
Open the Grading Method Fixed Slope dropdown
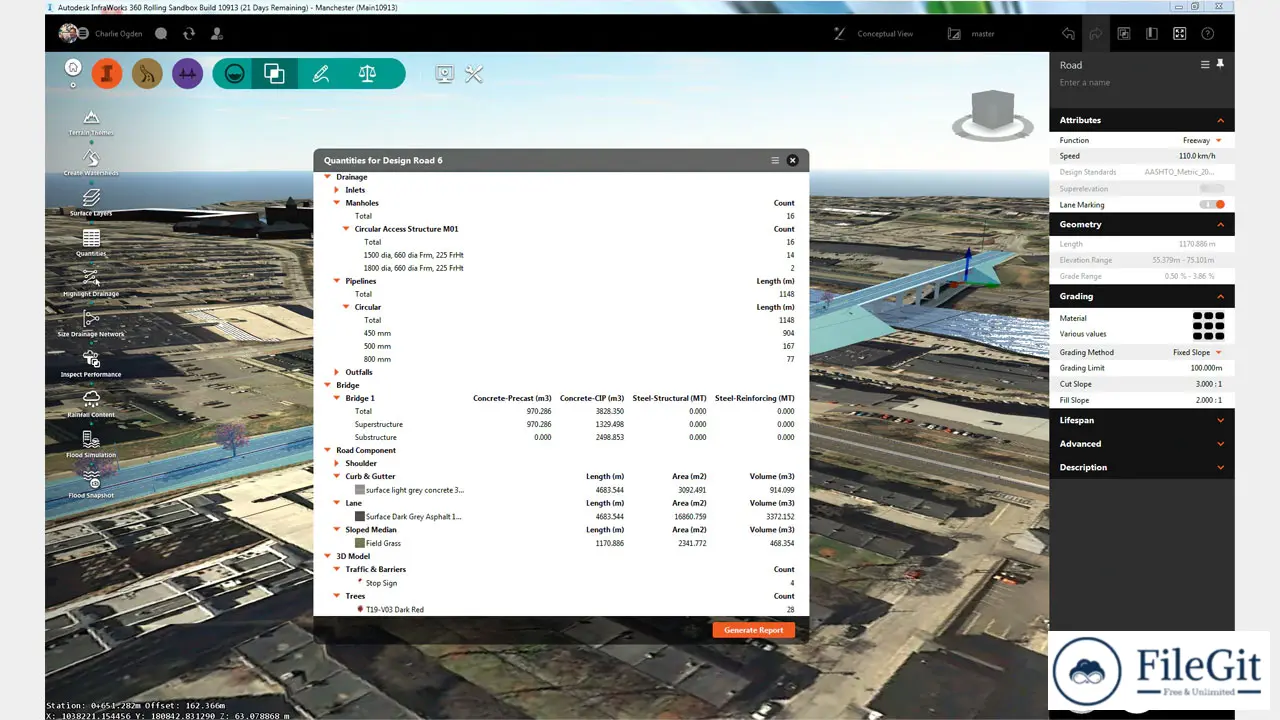point(1197,352)
